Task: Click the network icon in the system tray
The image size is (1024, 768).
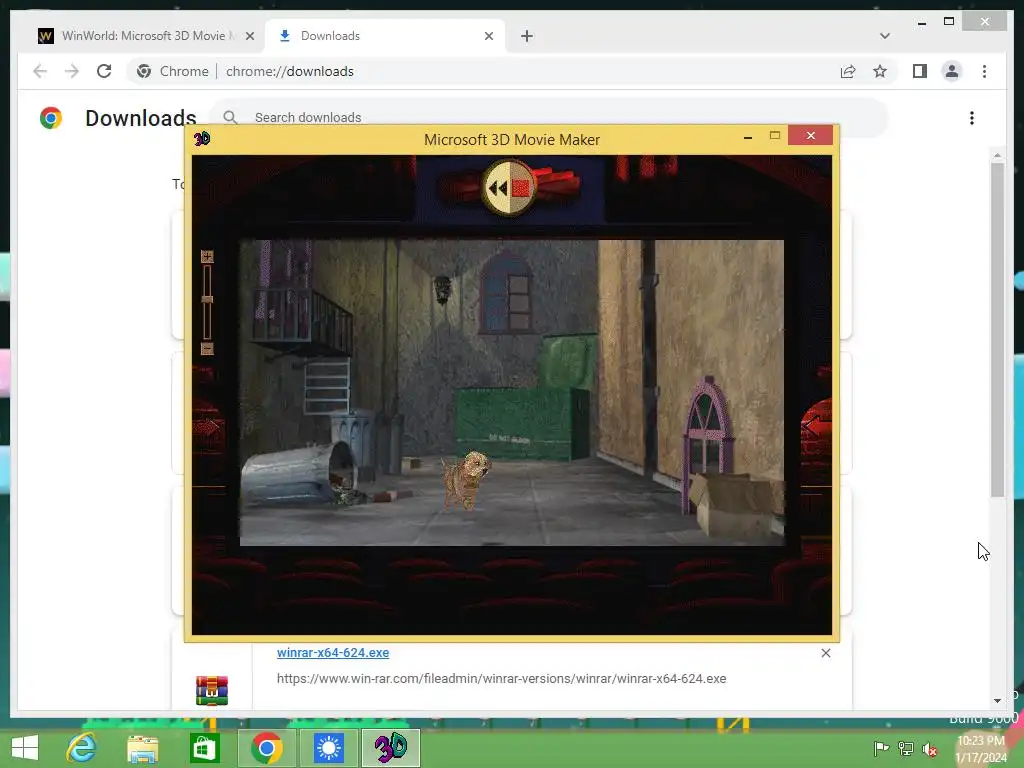Action: (906, 748)
